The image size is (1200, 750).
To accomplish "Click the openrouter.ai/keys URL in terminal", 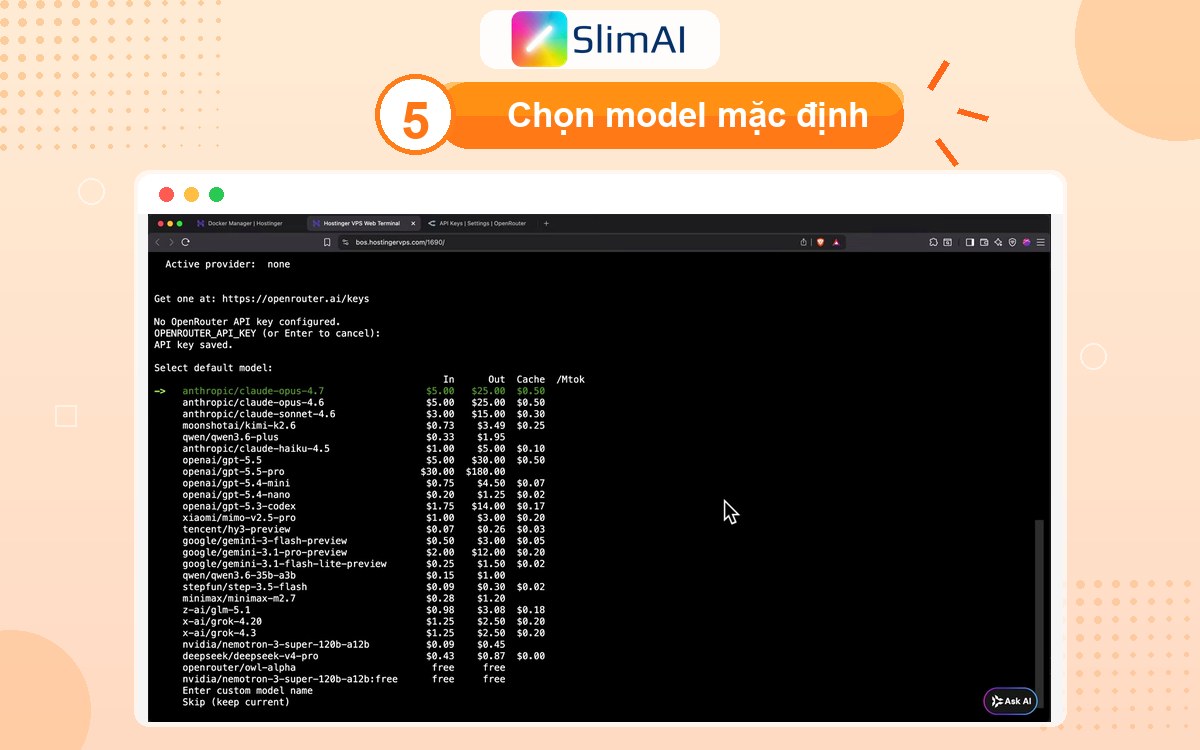I will tap(295, 298).
